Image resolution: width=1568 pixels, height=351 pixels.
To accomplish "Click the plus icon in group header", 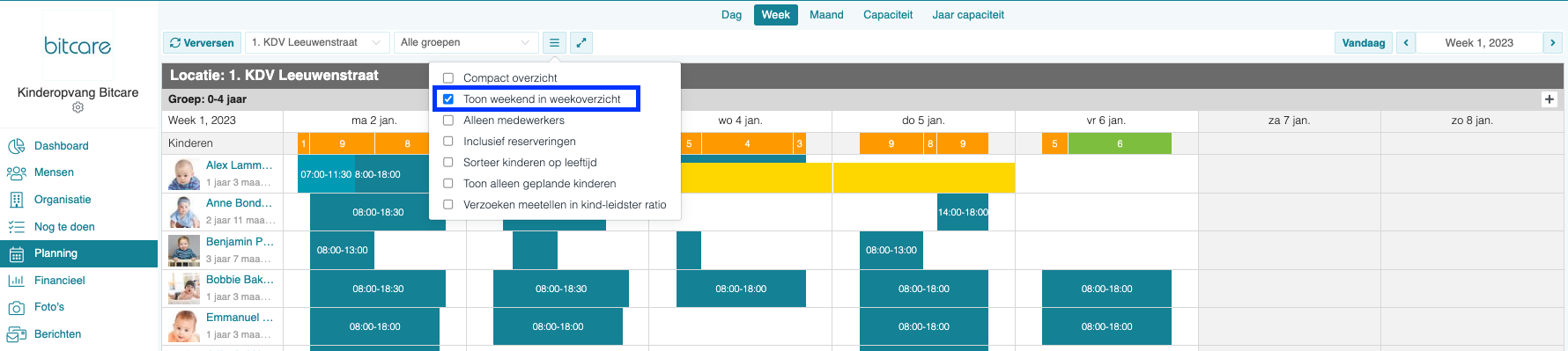I will 1550,99.
